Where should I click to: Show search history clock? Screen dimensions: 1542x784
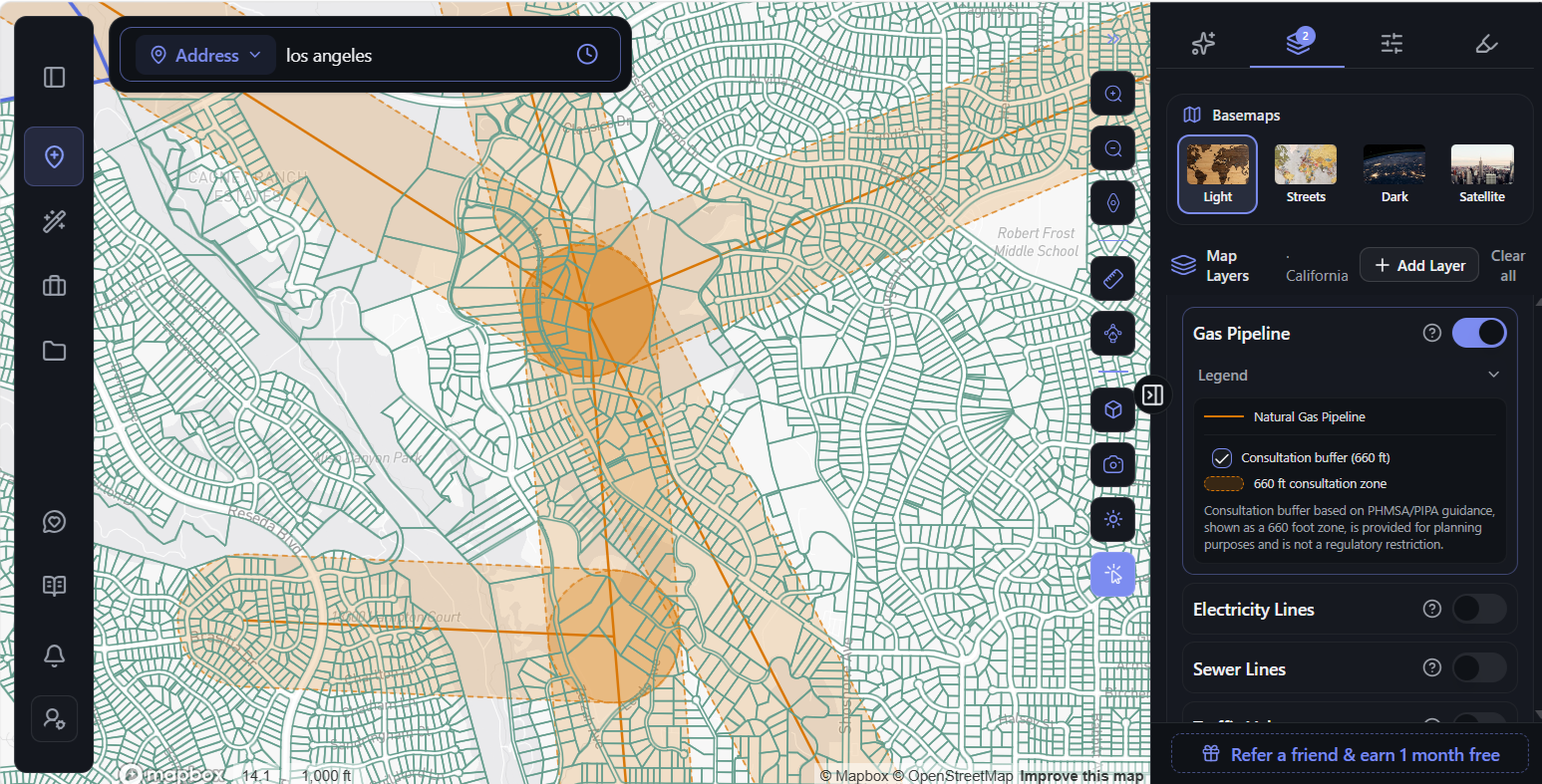pos(587,55)
